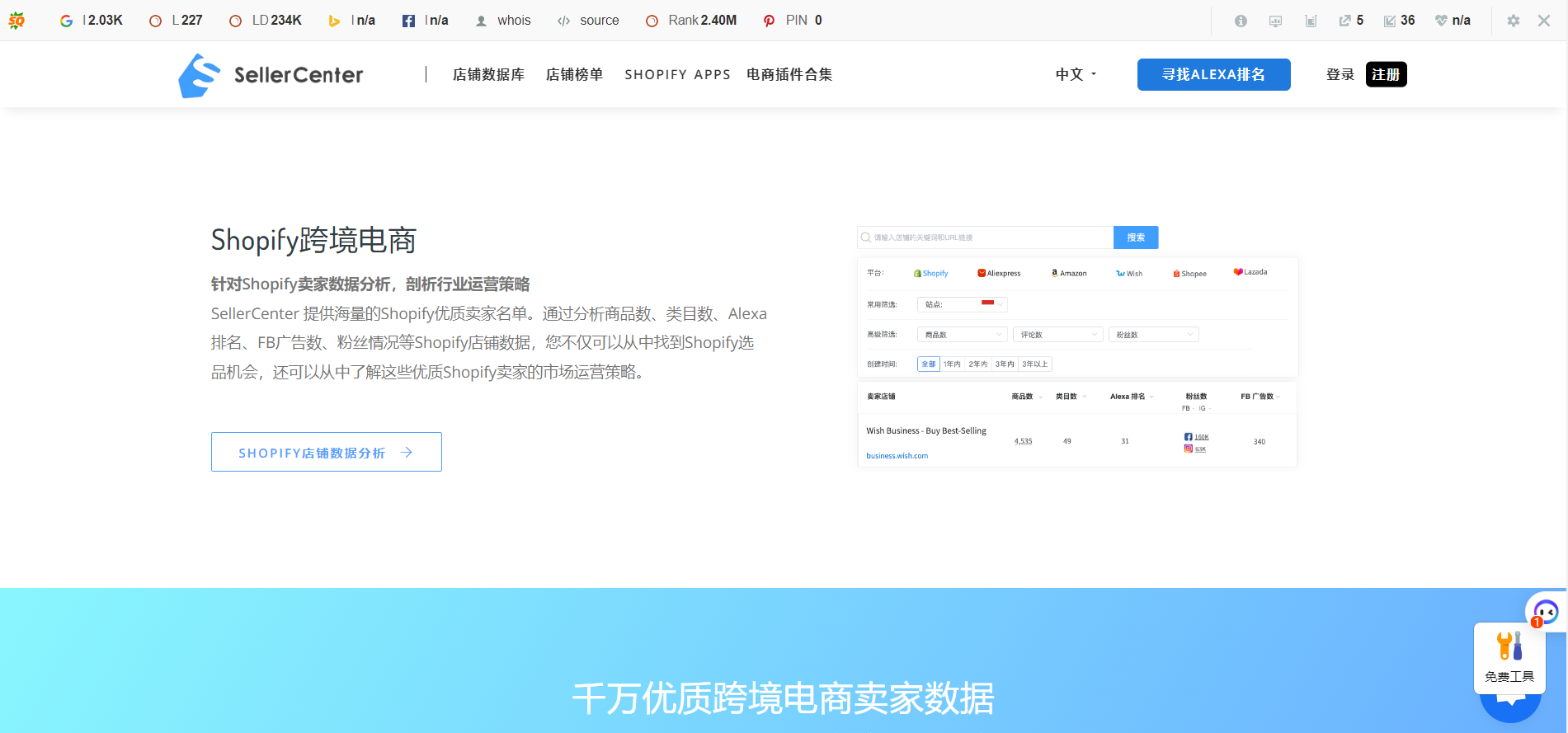Open the LD 234K link domain parameter
This screenshot has width=1568, height=733.
(265, 21)
